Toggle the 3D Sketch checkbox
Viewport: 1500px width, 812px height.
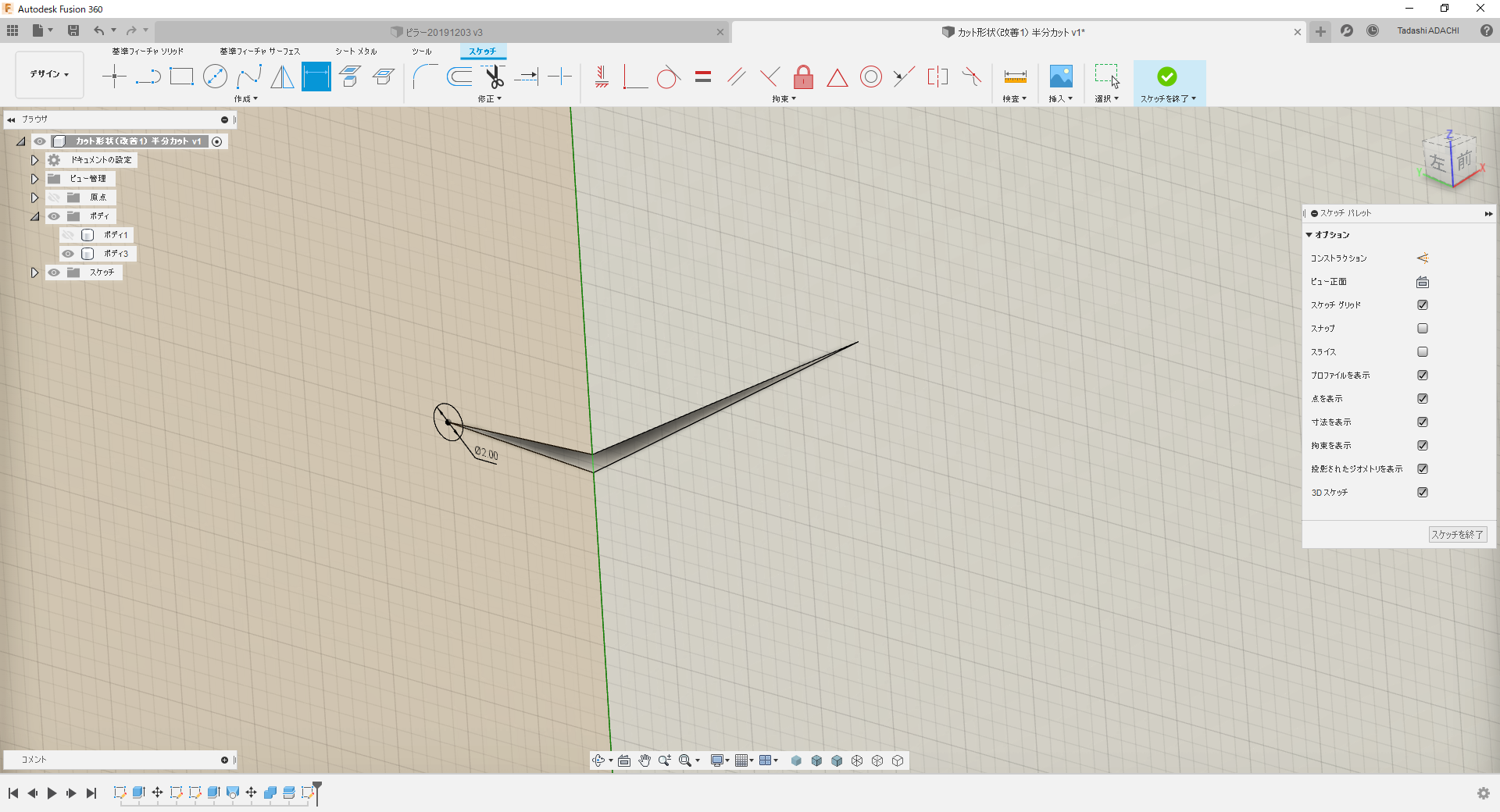pos(1423,493)
